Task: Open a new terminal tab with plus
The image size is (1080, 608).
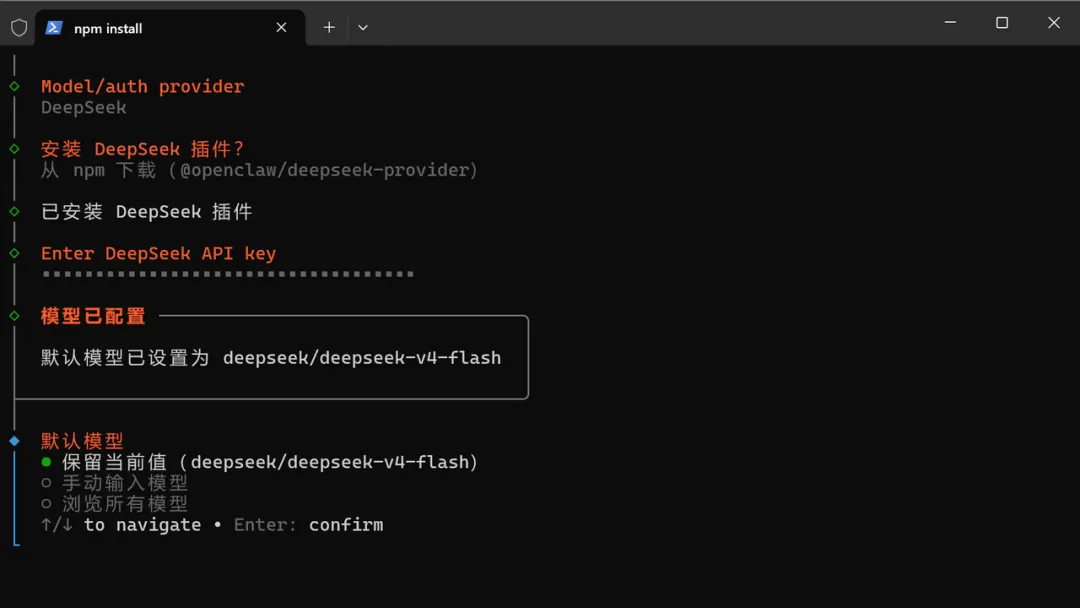Action: point(329,28)
